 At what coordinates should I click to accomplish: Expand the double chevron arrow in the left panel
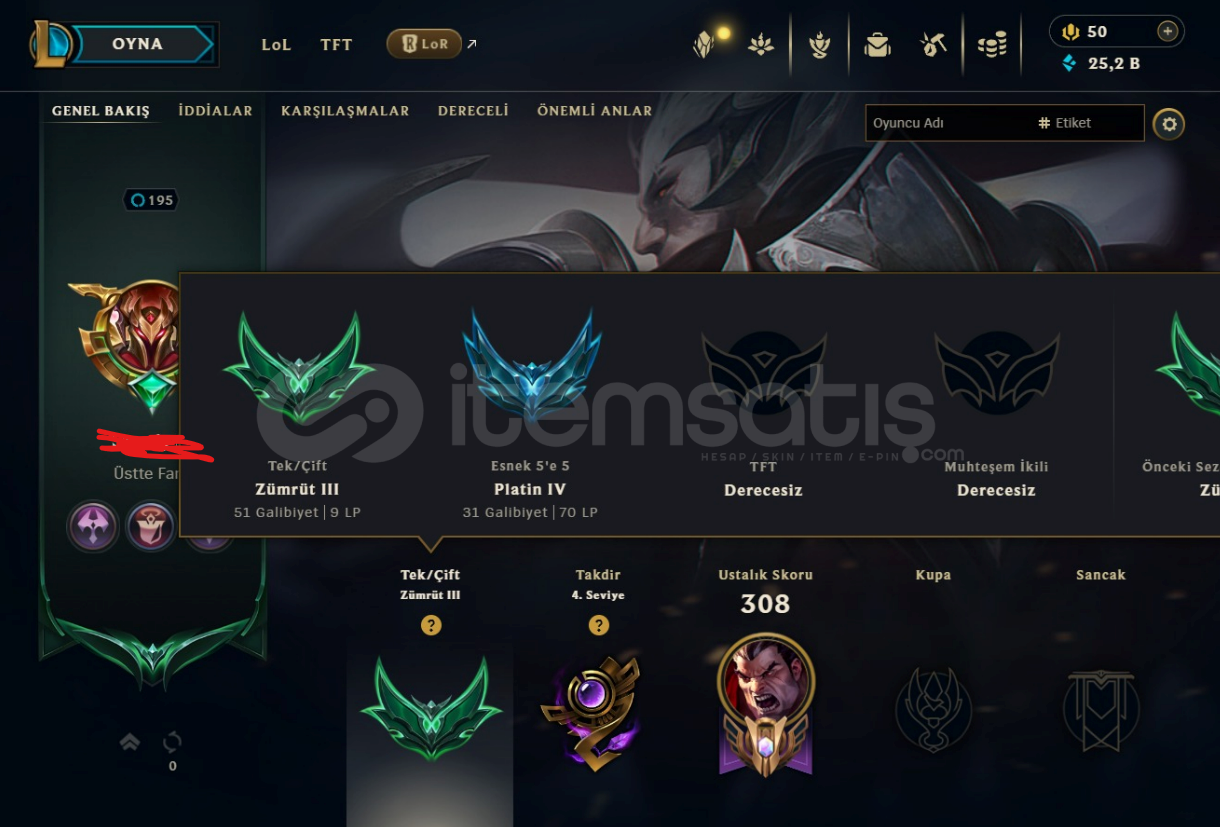tap(130, 742)
